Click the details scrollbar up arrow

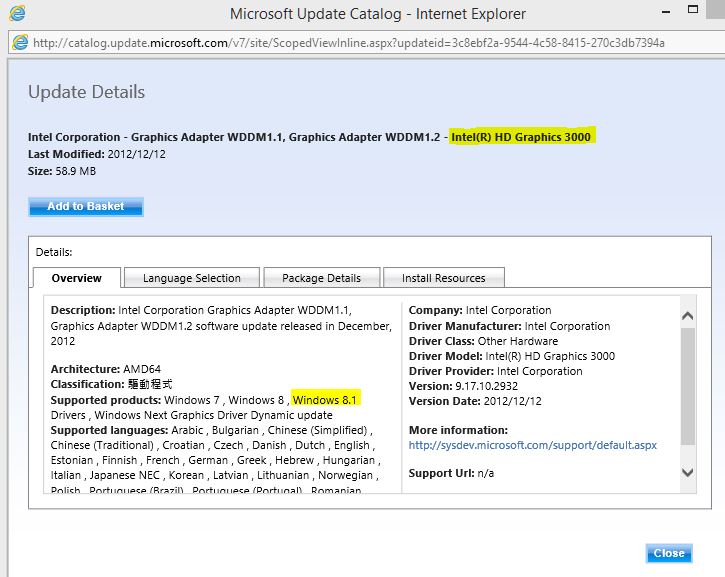tap(688, 316)
